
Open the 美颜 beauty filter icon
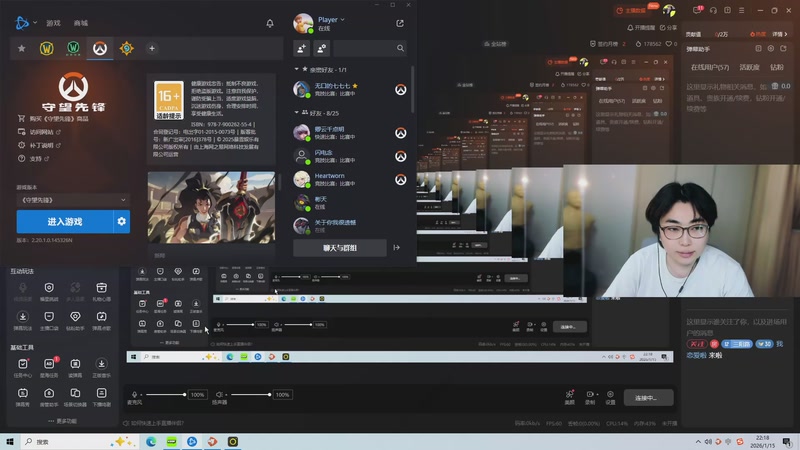[569, 397]
